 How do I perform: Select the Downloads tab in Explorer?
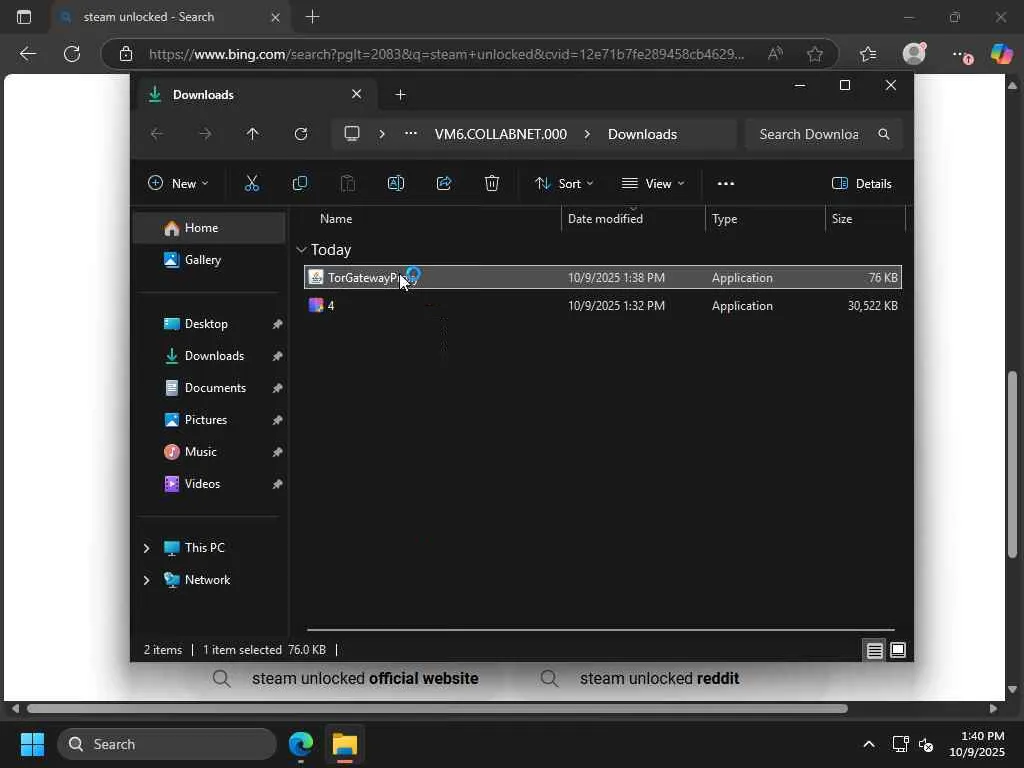[255, 95]
